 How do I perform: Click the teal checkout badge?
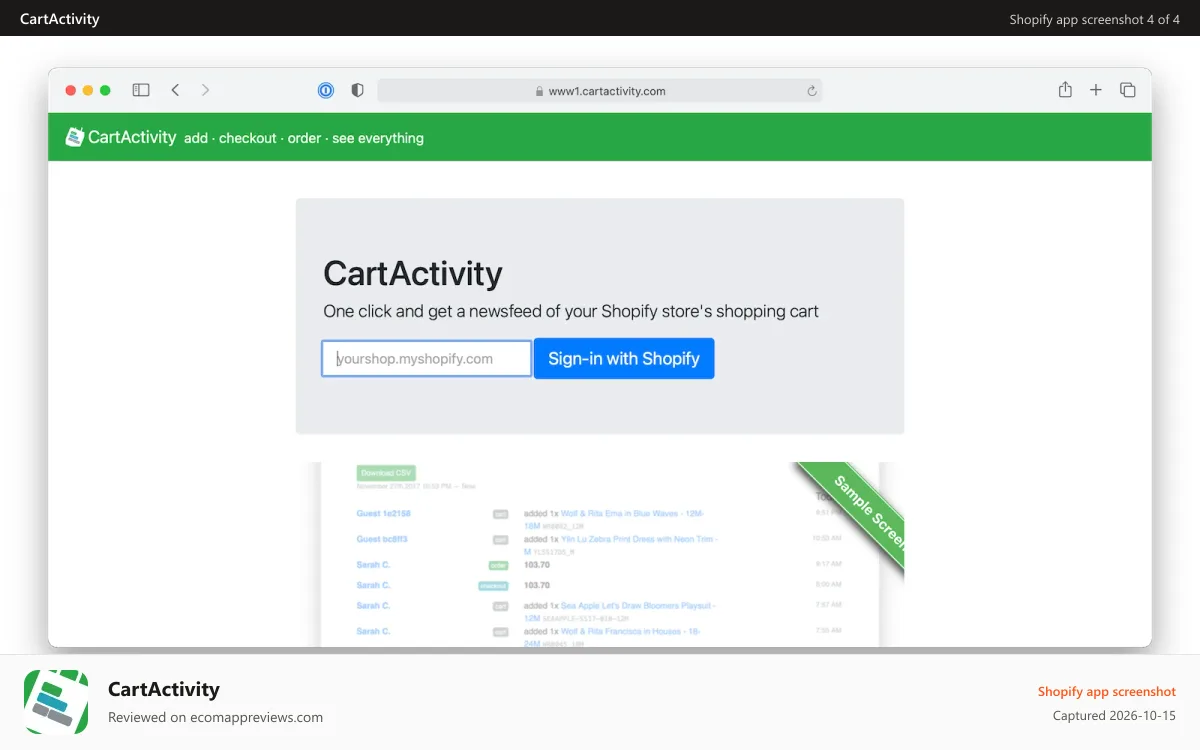pos(493,586)
